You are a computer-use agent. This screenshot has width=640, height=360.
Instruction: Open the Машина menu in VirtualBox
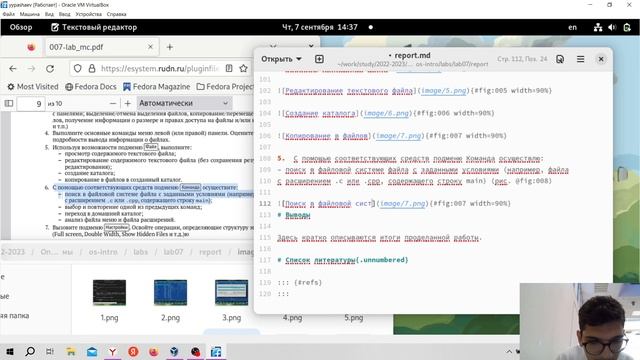coord(30,14)
